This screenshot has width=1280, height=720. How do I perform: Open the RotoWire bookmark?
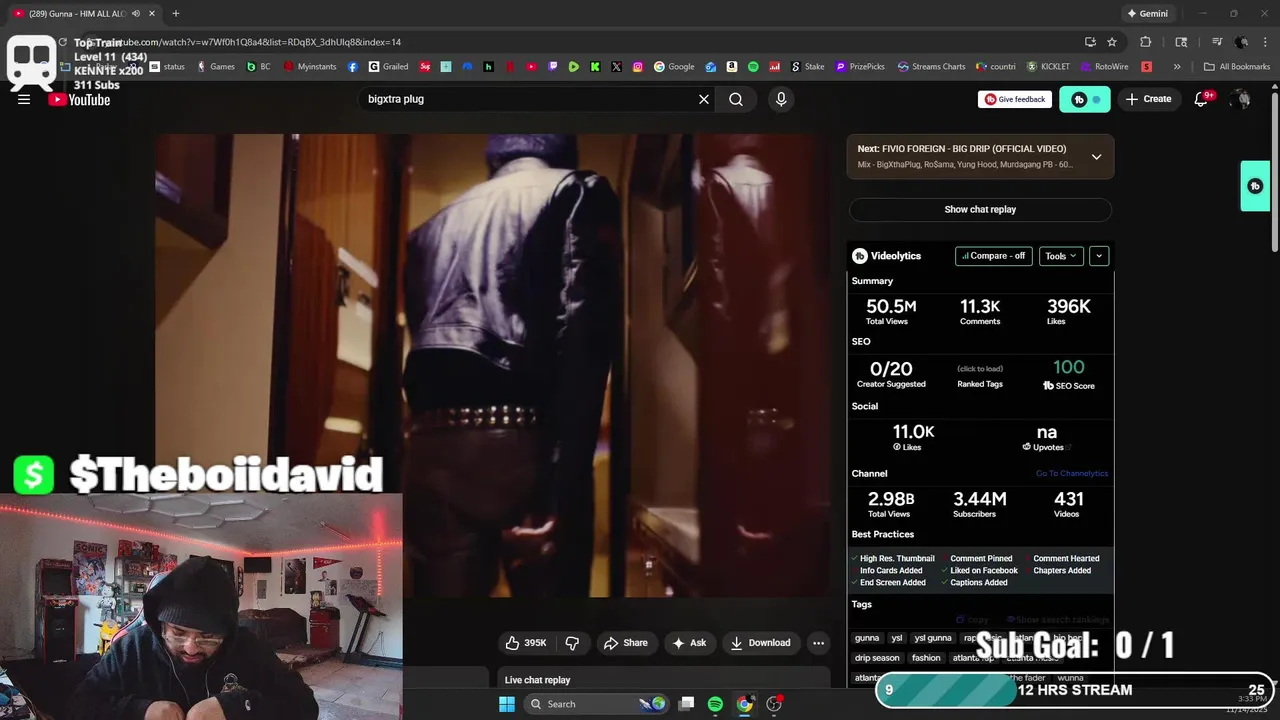(1105, 67)
